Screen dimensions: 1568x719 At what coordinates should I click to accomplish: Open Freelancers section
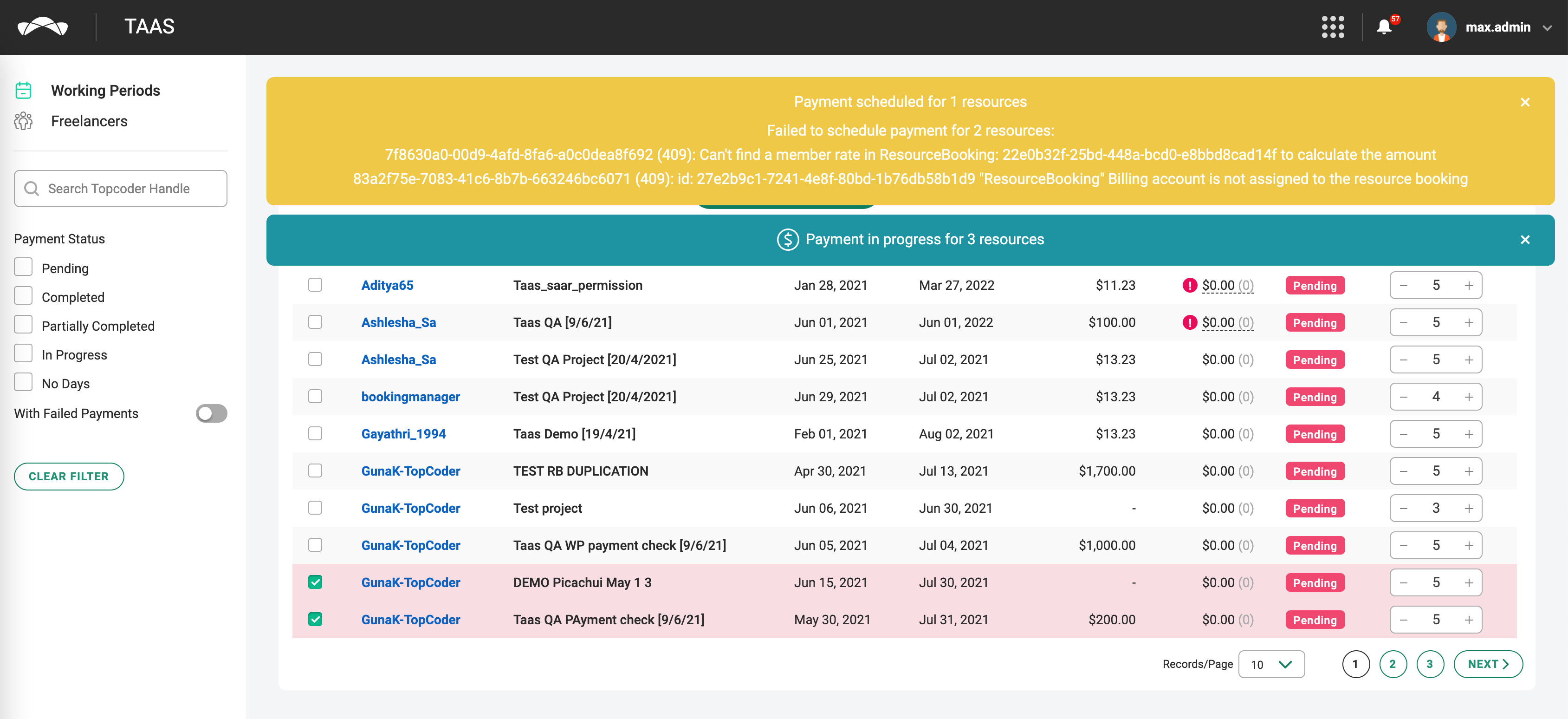(x=89, y=121)
